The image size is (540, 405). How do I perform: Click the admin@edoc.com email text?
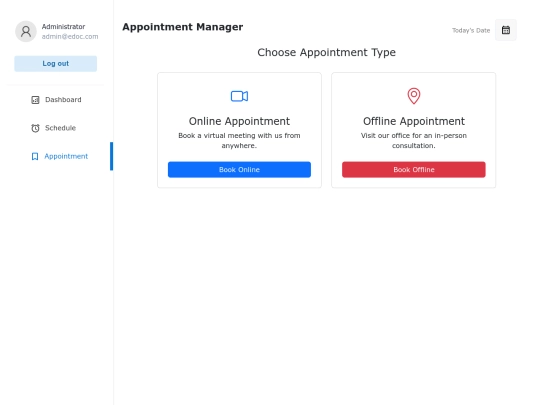70,37
